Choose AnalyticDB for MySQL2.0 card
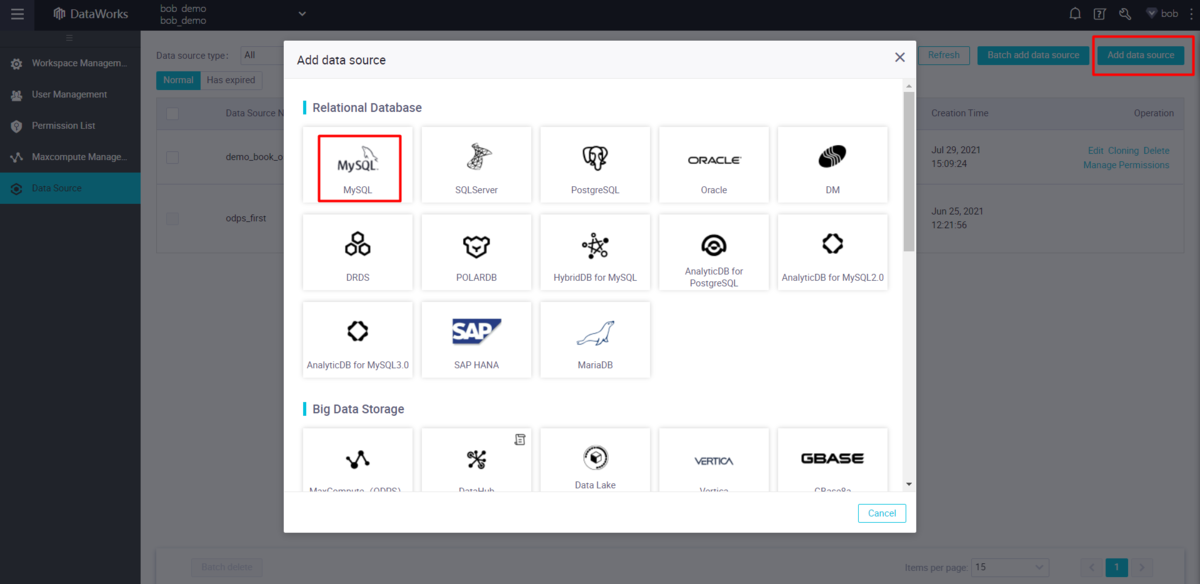This screenshot has width=1200, height=584. (x=833, y=252)
